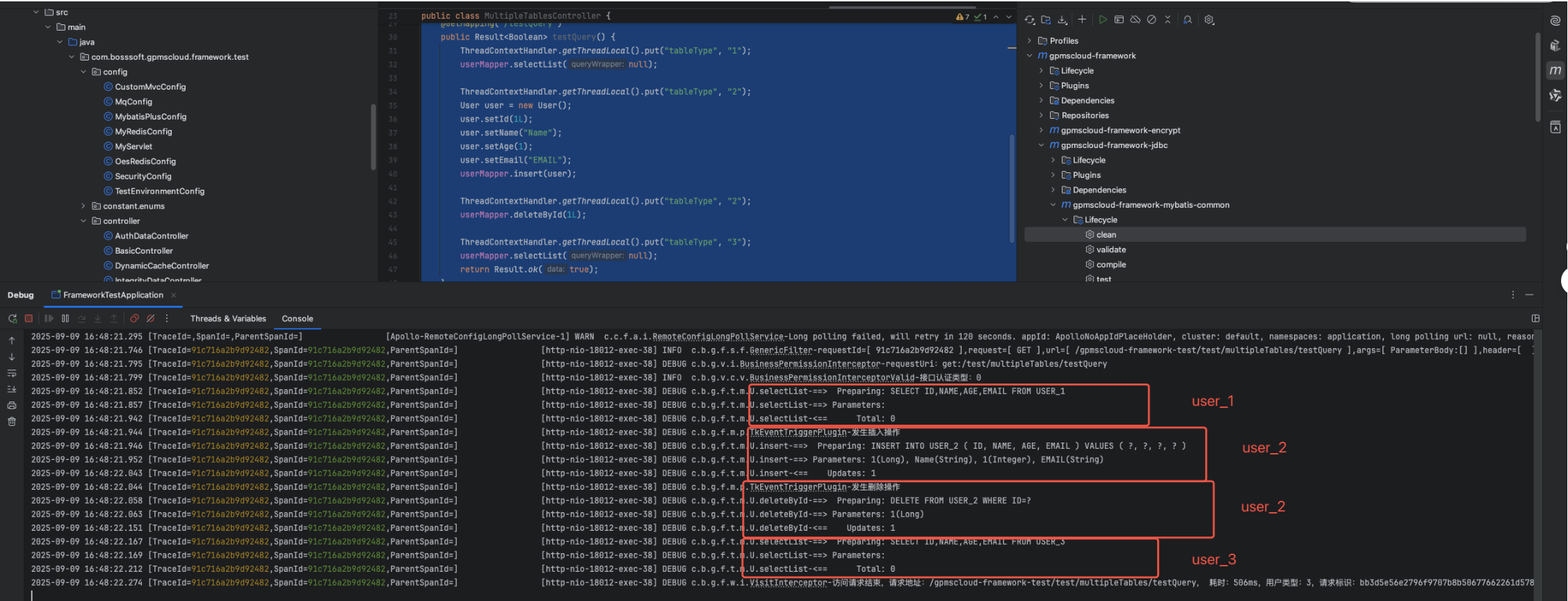Print the console output
Screen dimensions: 1568x601
coord(12,405)
